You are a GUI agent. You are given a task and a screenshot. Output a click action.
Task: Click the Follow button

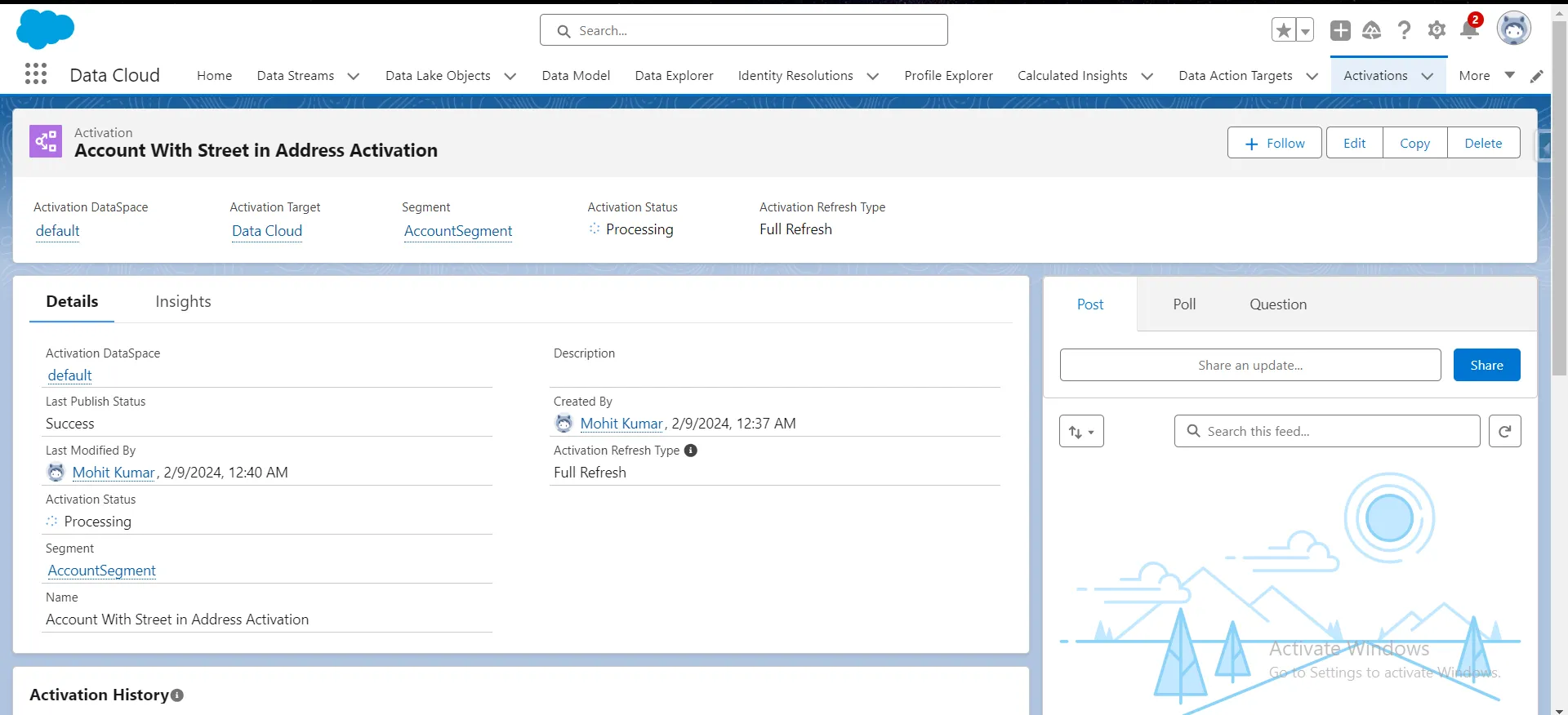click(1274, 143)
